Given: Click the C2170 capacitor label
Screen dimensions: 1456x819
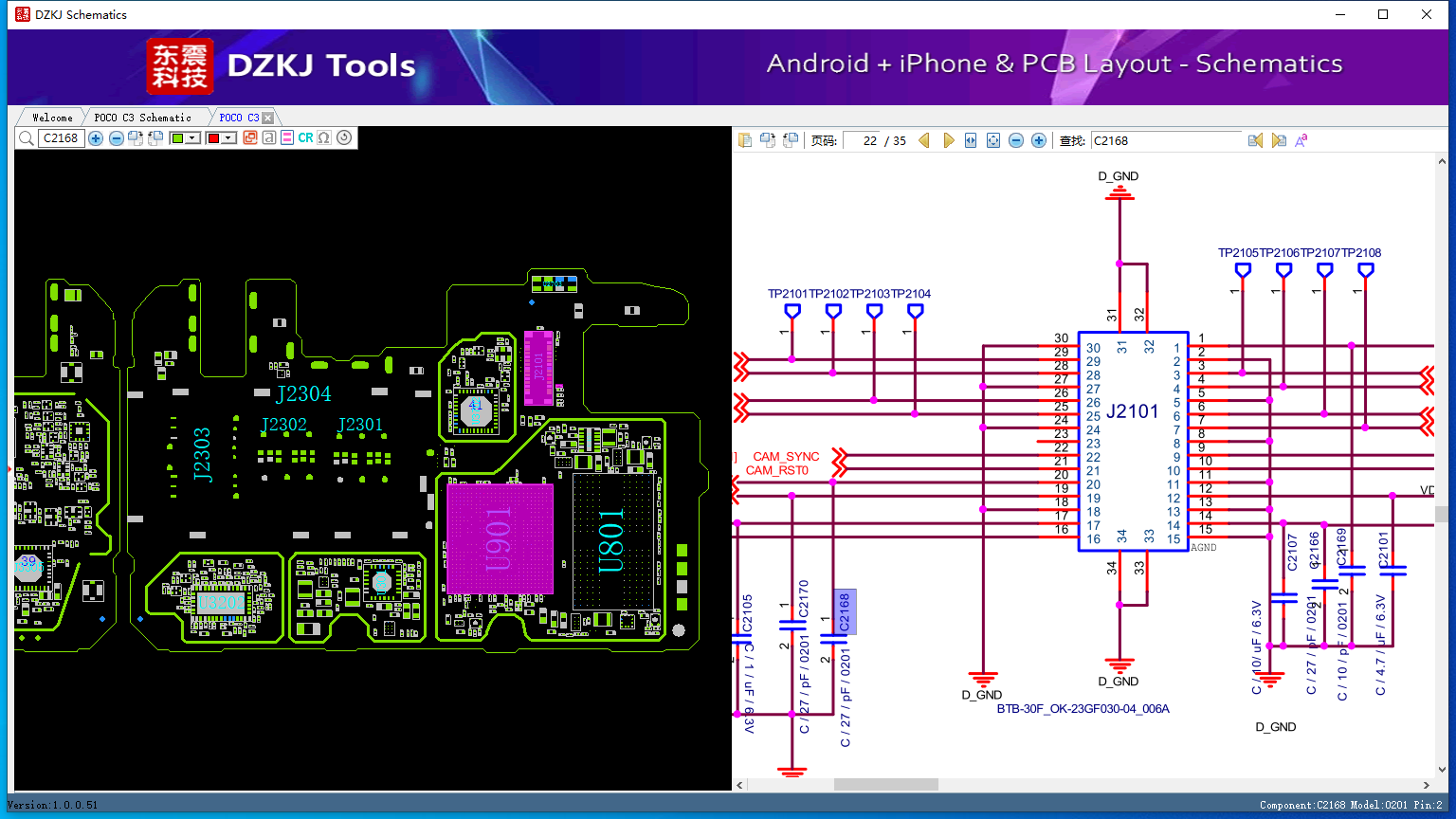Looking at the screenshot, I should click(x=804, y=599).
